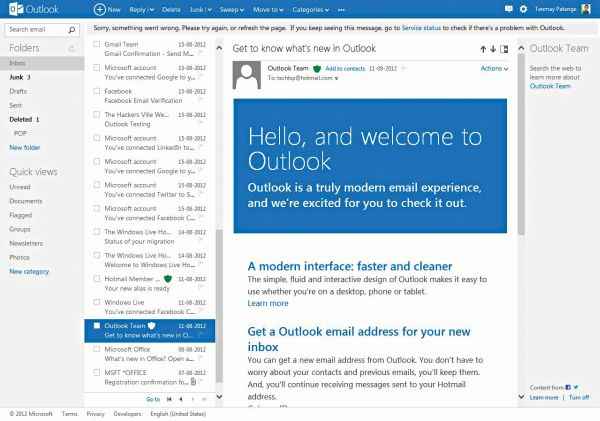
Task: Click right sidebar scroll down arrow
Action: point(521,397)
